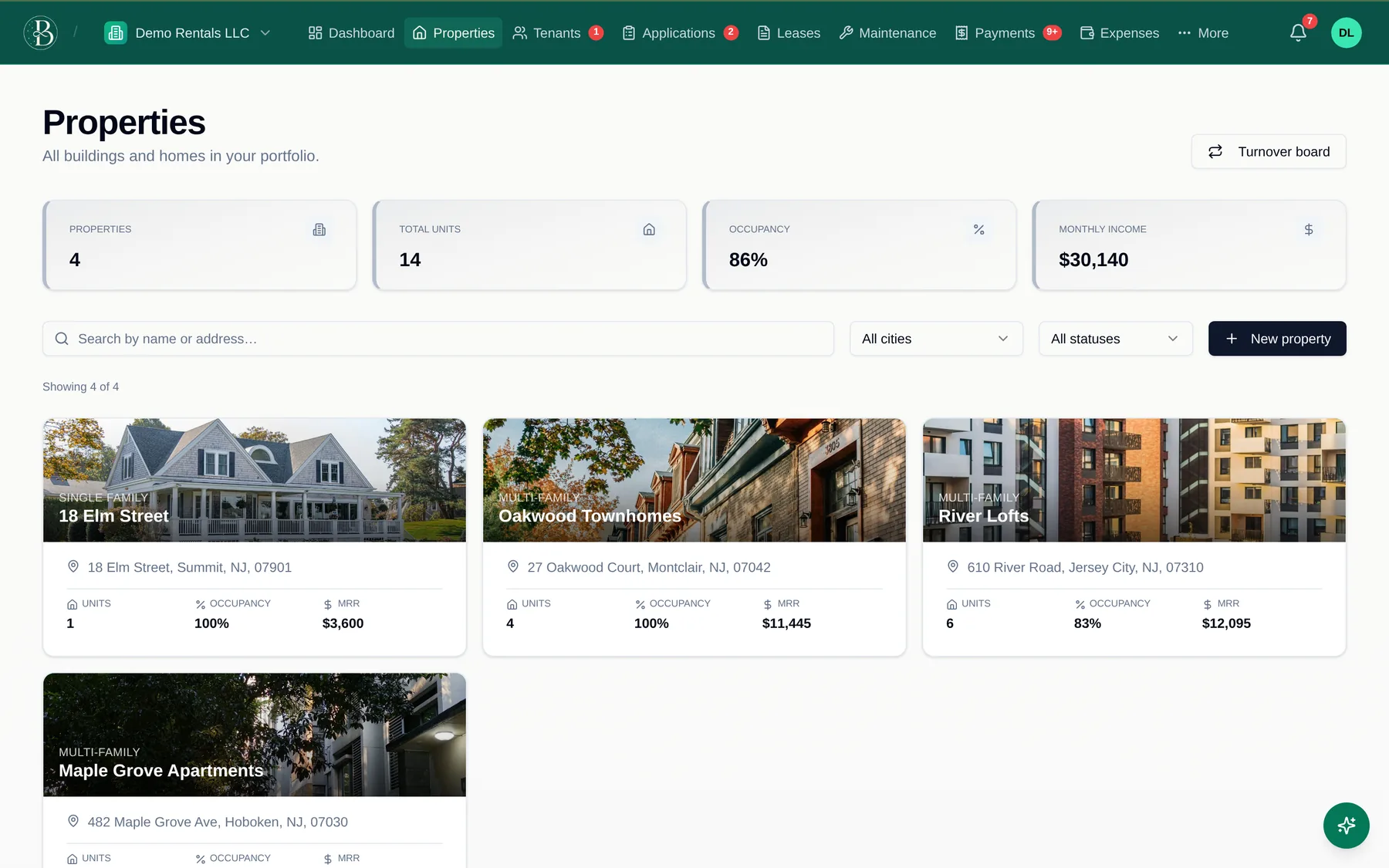Image resolution: width=1389 pixels, height=868 pixels.
Task: Click the $12,095 MRR value for River Lofts
Action: pos(1226,623)
